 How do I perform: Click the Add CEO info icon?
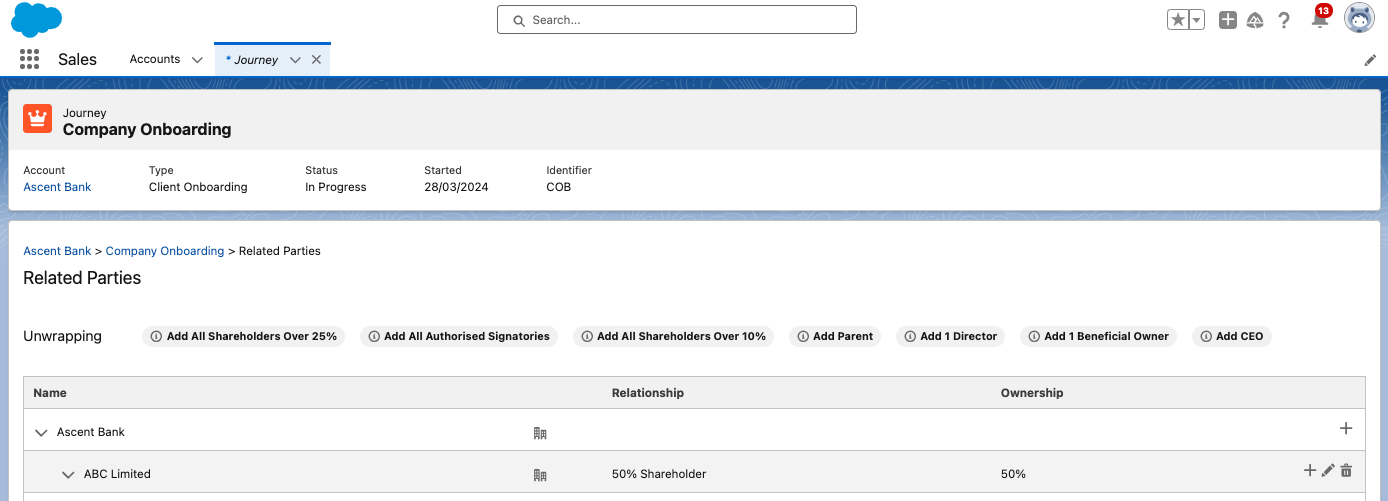coord(1205,337)
